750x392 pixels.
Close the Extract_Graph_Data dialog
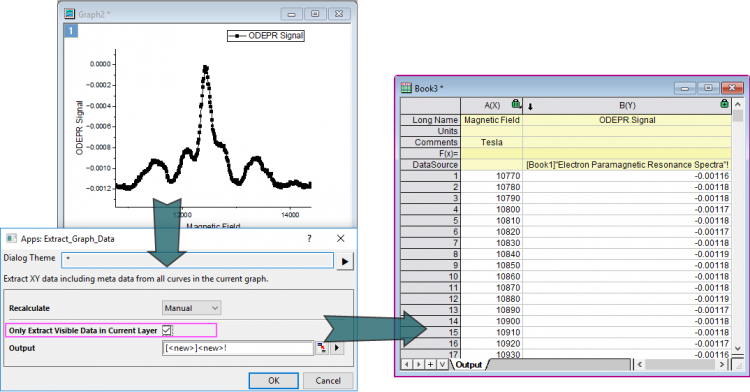(341, 238)
